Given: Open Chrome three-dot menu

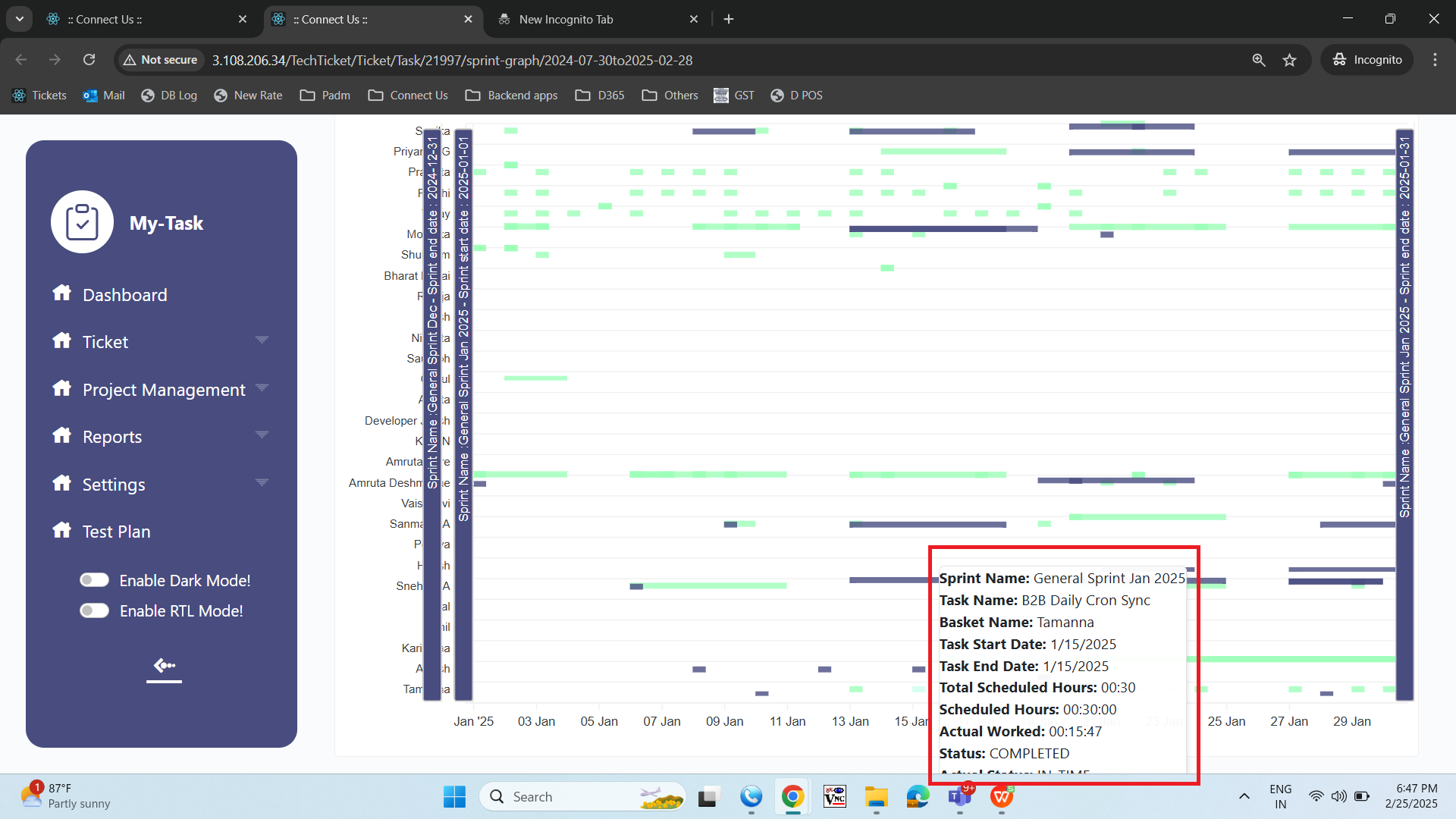Looking at the screenshot, I should pos(1435,60).
